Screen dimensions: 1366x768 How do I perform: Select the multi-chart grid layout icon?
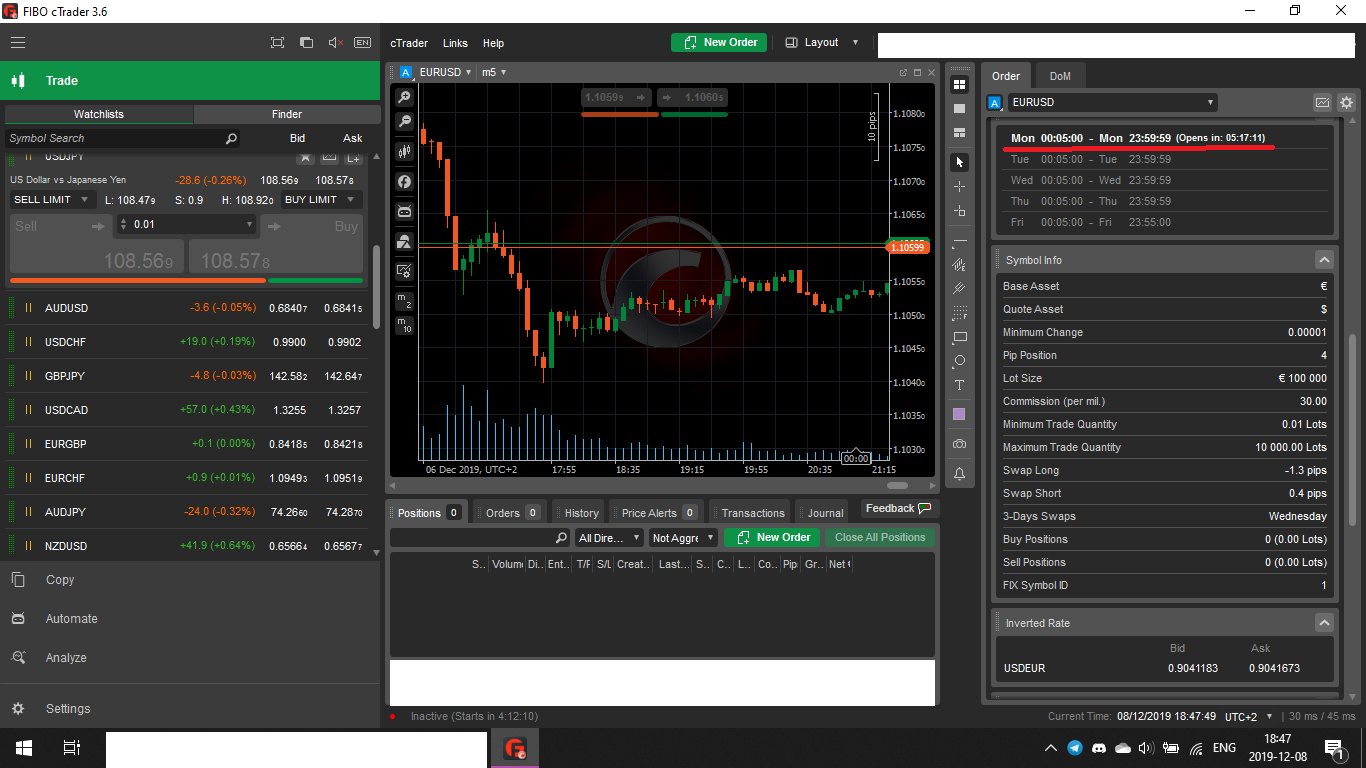click(x=960, y=85)
